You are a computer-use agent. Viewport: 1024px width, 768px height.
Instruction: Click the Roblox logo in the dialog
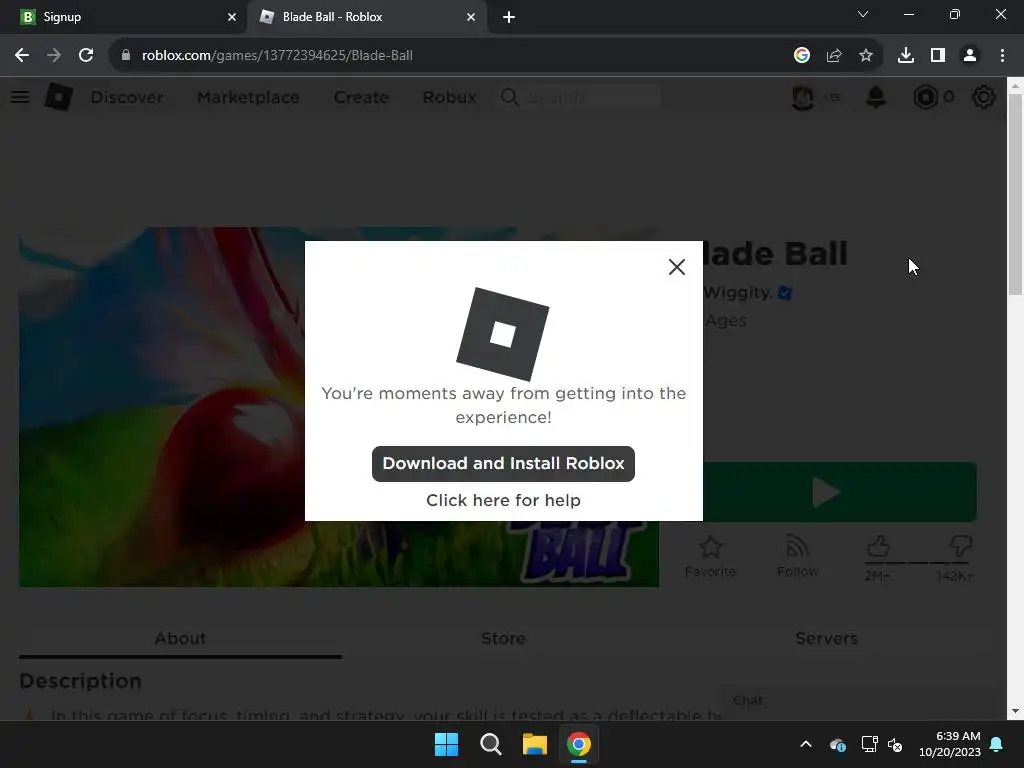pos(503,334)
